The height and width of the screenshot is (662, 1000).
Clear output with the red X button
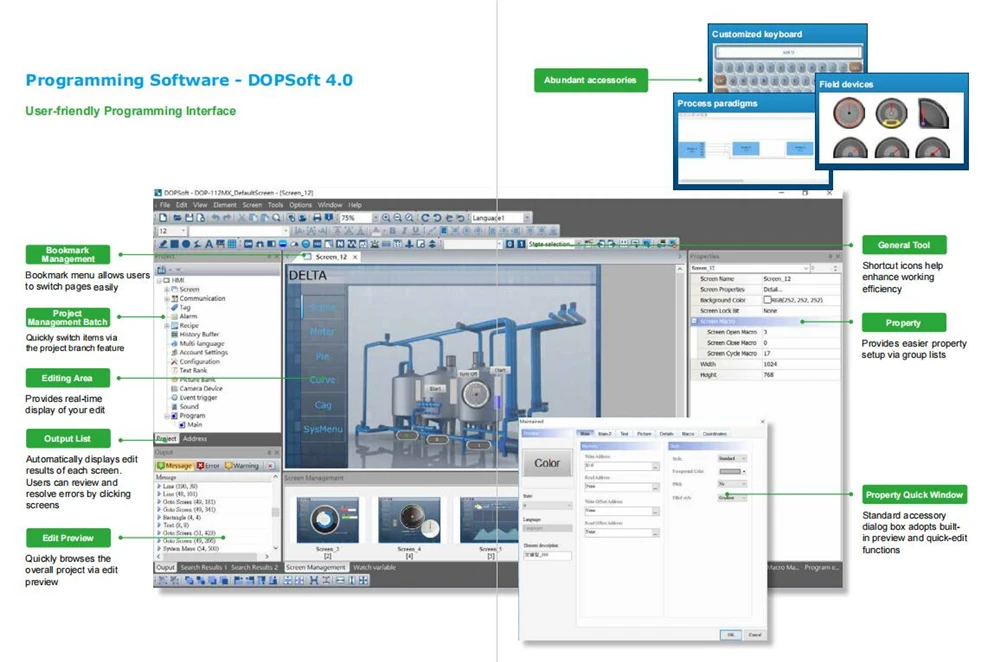pos(270,466)
